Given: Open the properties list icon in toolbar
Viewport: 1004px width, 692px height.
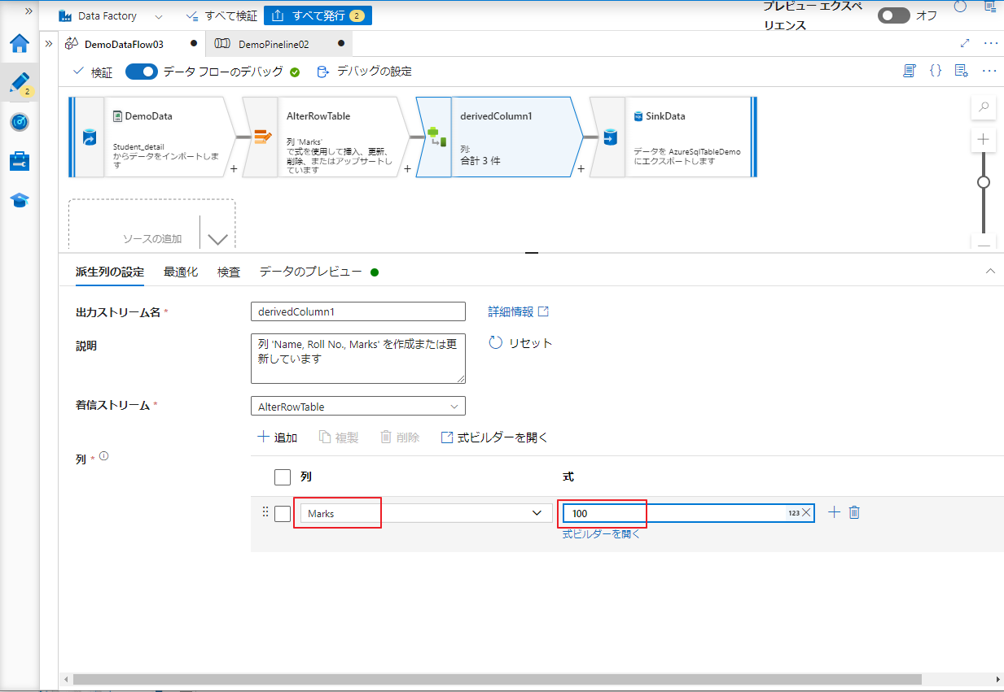Looking at the screenshot, I should (961, 70).
